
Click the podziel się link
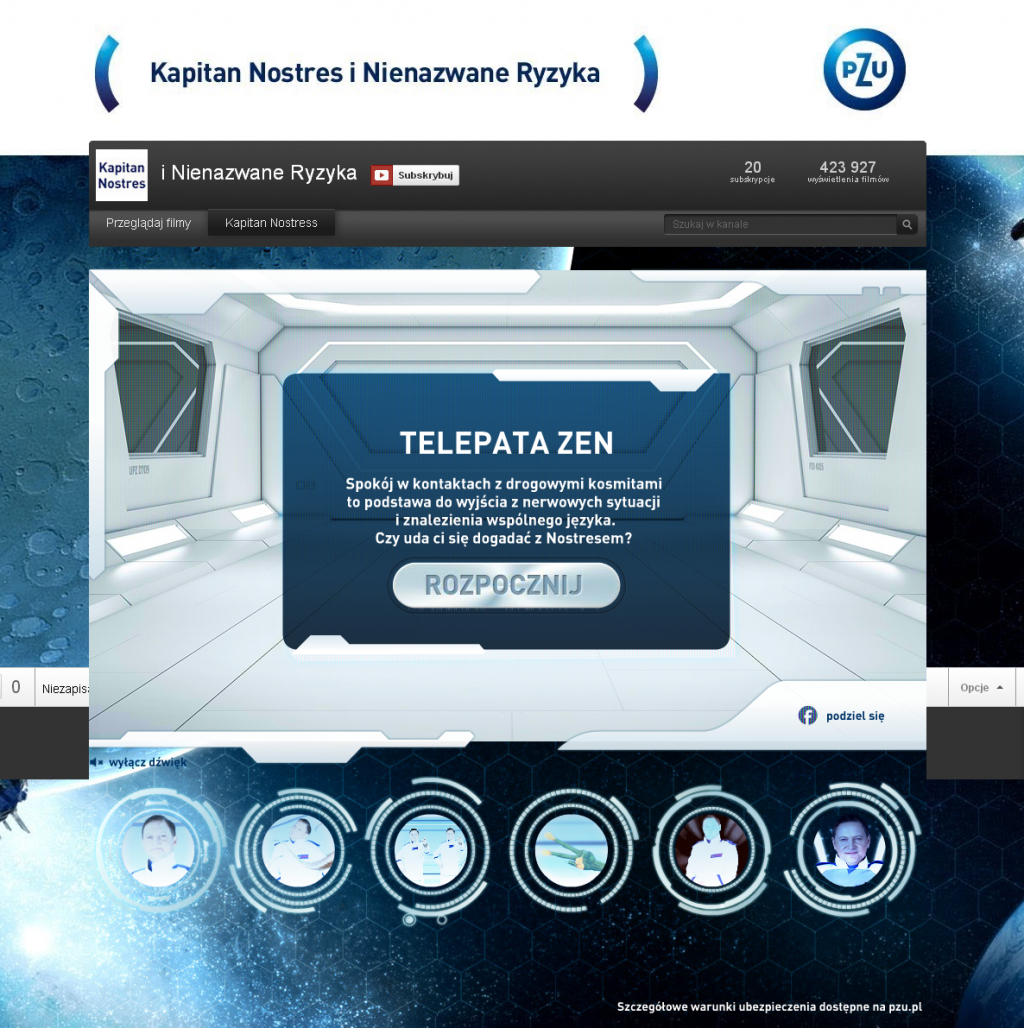(855, 716)
